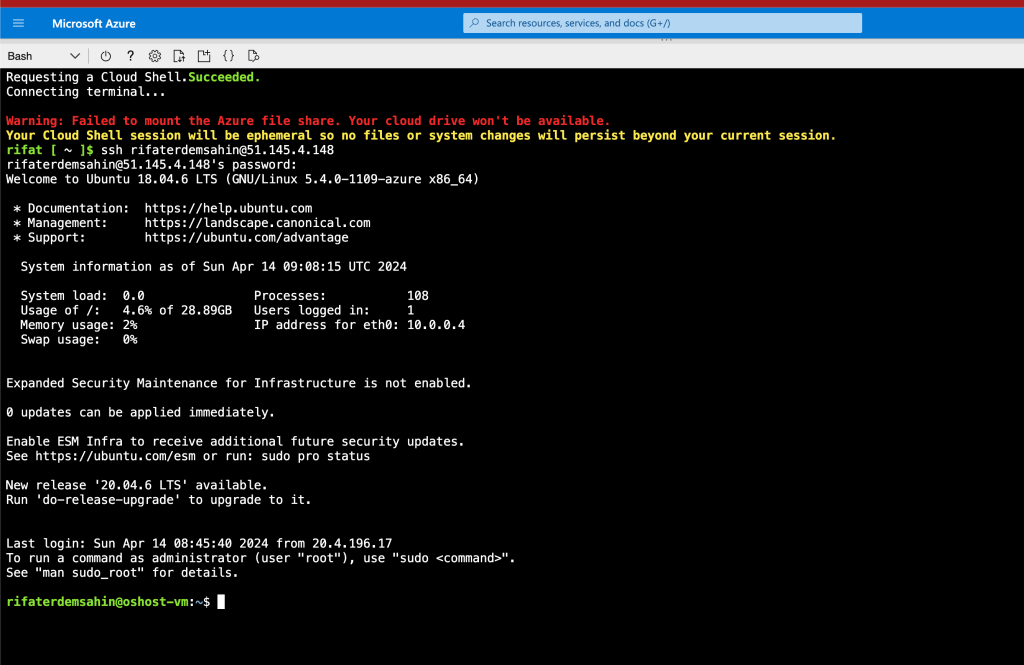Click the IP address value 10.0.0.4
1024x665 pixels.
tap(436, 325)
